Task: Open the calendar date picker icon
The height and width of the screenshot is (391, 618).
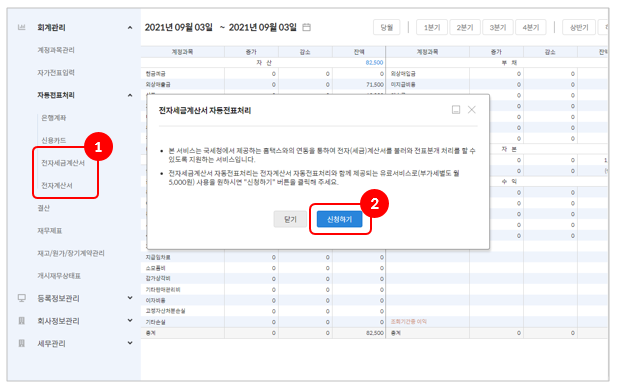Action: (306, 27)
